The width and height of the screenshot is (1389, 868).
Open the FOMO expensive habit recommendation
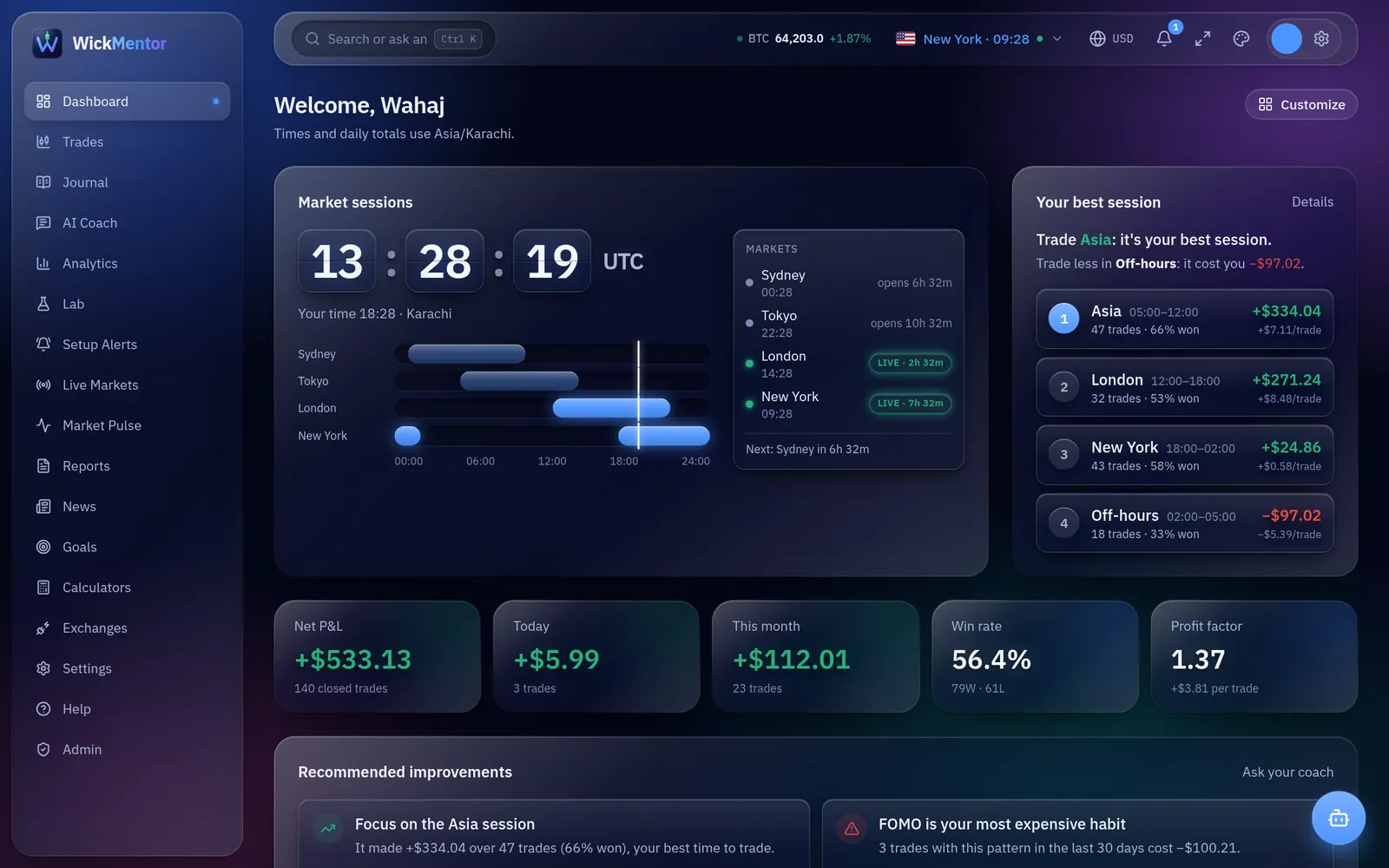[1077, 834]
